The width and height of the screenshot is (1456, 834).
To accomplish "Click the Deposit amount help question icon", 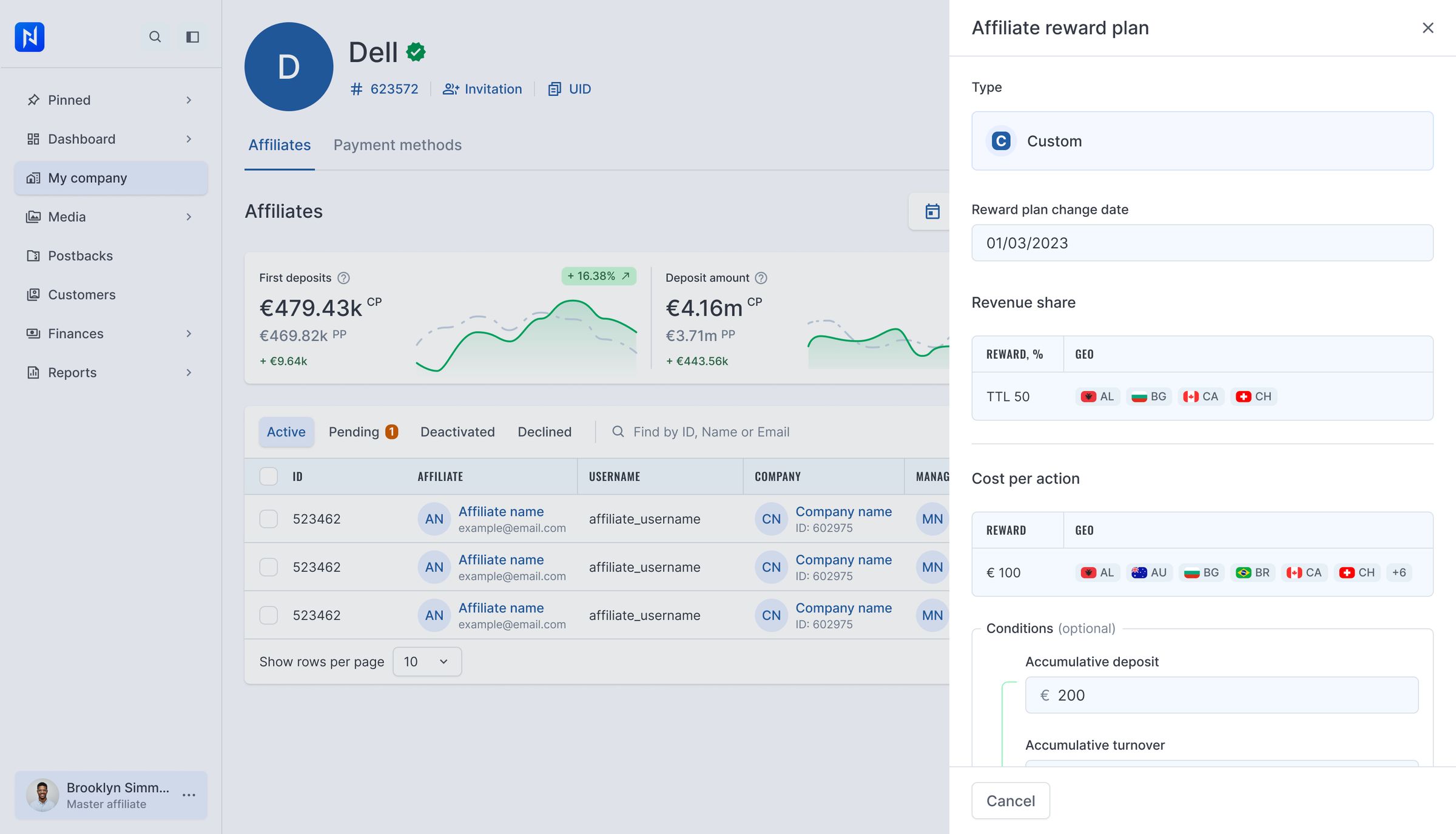I will tap(761, 278).
